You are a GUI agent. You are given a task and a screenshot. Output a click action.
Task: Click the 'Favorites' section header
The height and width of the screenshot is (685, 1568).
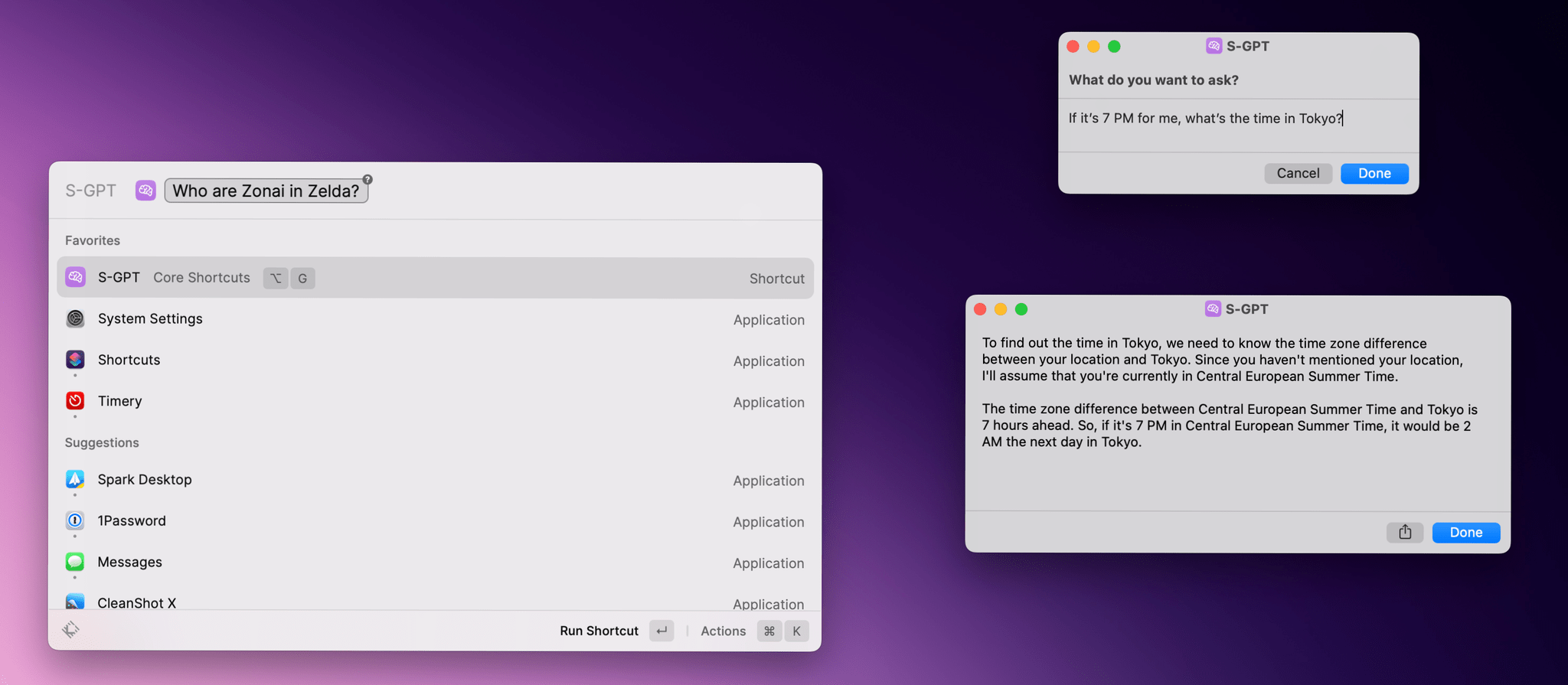point(93,240)
